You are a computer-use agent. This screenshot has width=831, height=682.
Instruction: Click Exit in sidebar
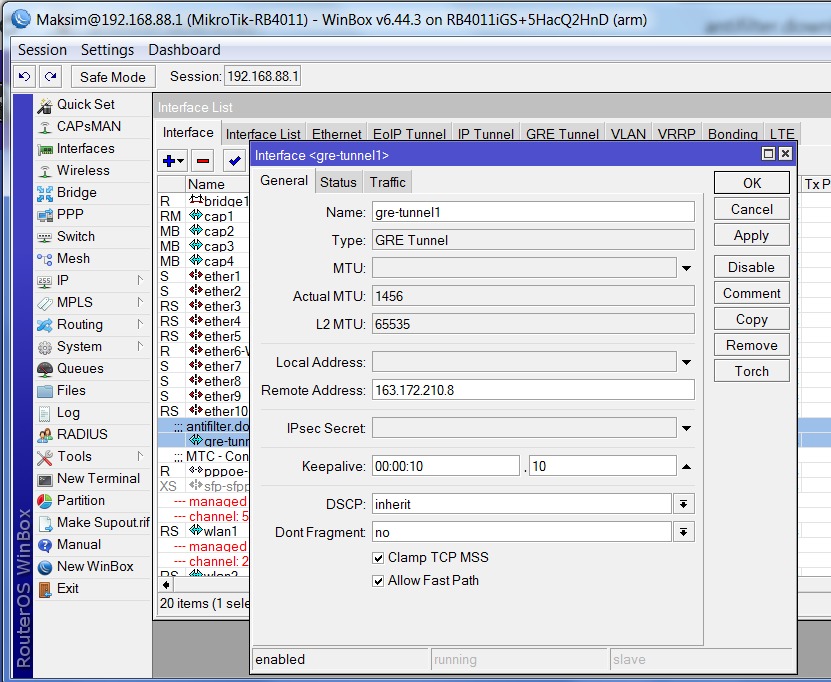pos(67,589)
